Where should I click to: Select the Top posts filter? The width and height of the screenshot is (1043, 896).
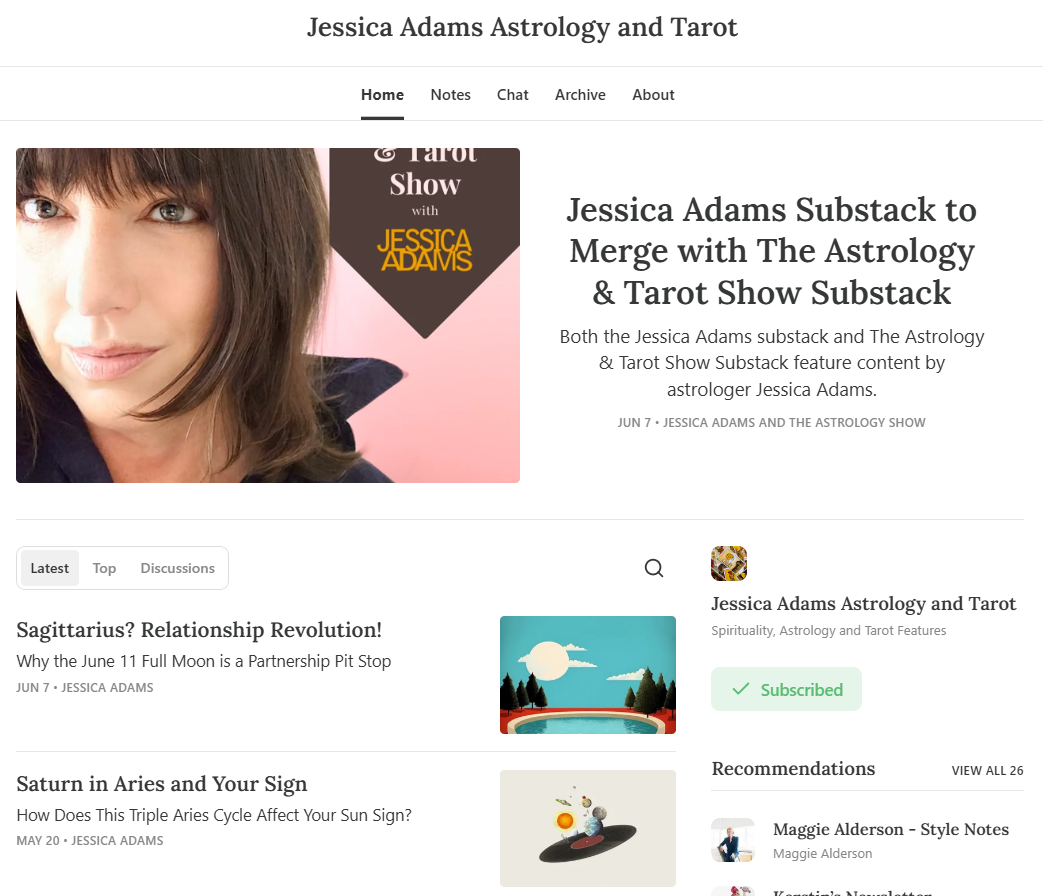tap(104, 568)
